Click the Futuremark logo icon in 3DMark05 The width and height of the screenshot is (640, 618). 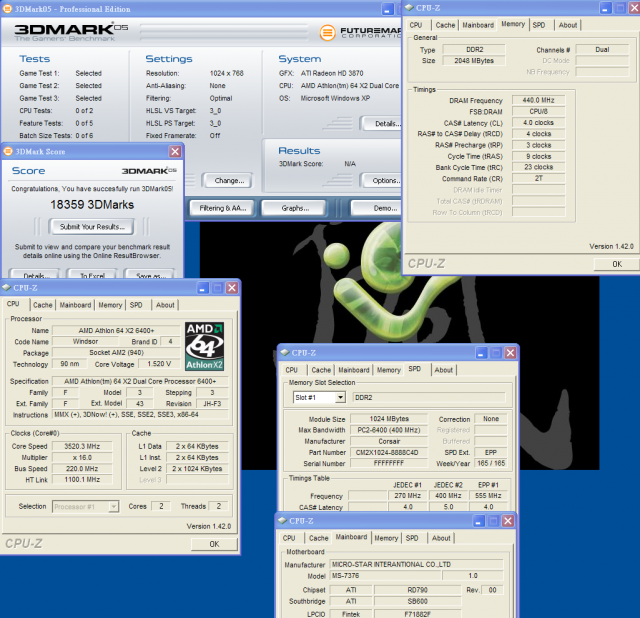click(x=327, y=33)
